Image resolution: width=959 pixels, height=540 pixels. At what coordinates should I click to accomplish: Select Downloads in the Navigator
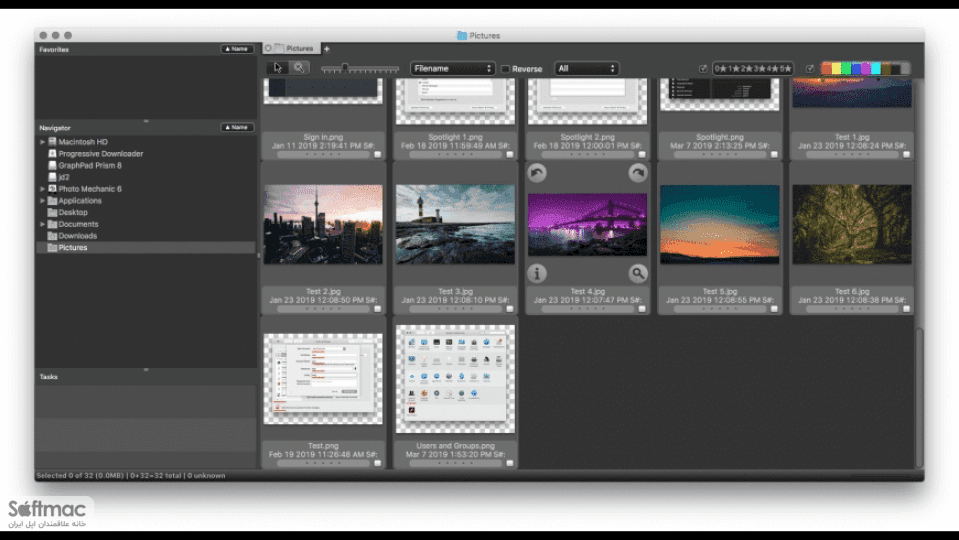click(78, 236)
